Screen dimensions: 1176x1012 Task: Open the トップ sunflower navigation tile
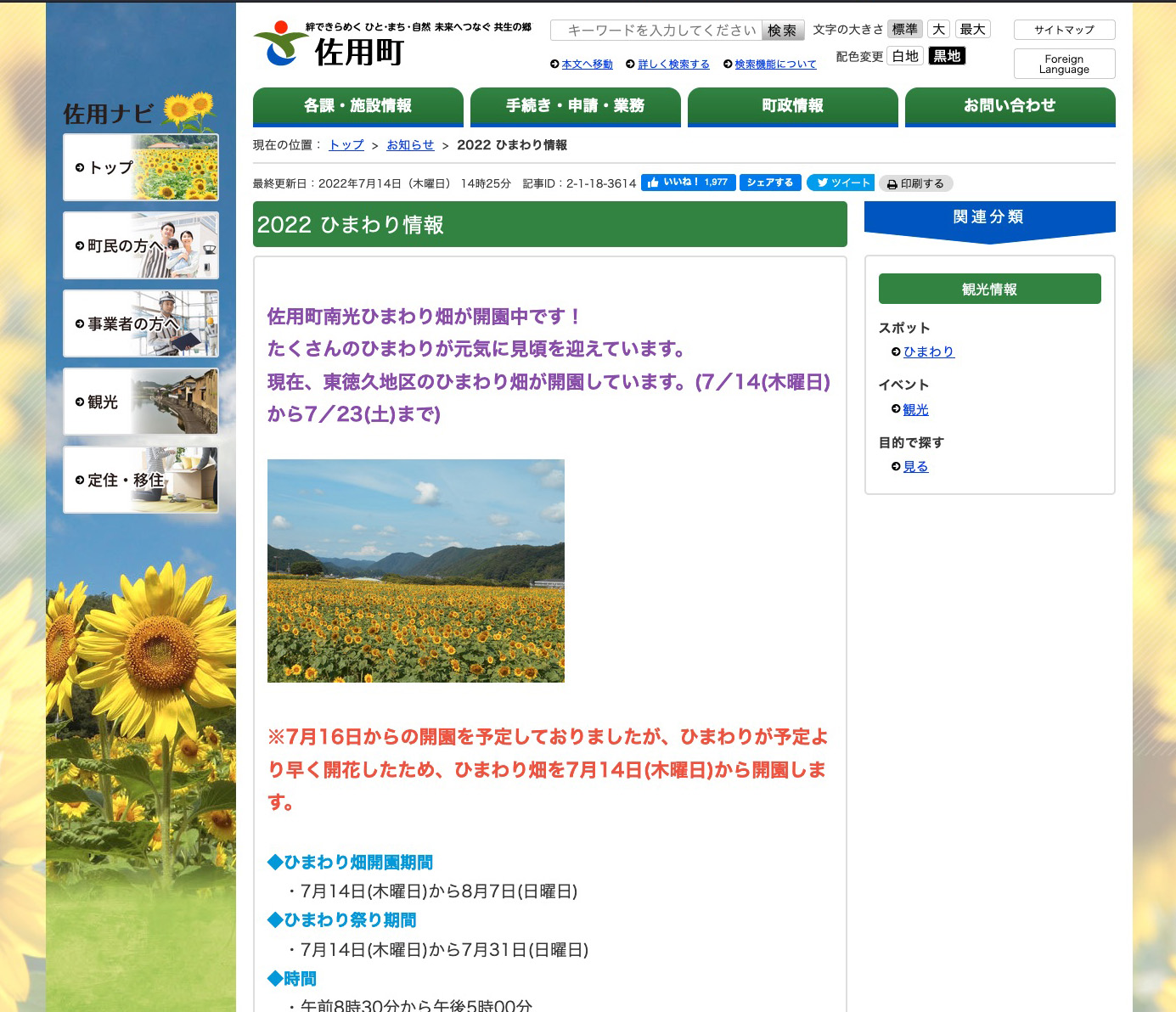(x=141, y=167)
